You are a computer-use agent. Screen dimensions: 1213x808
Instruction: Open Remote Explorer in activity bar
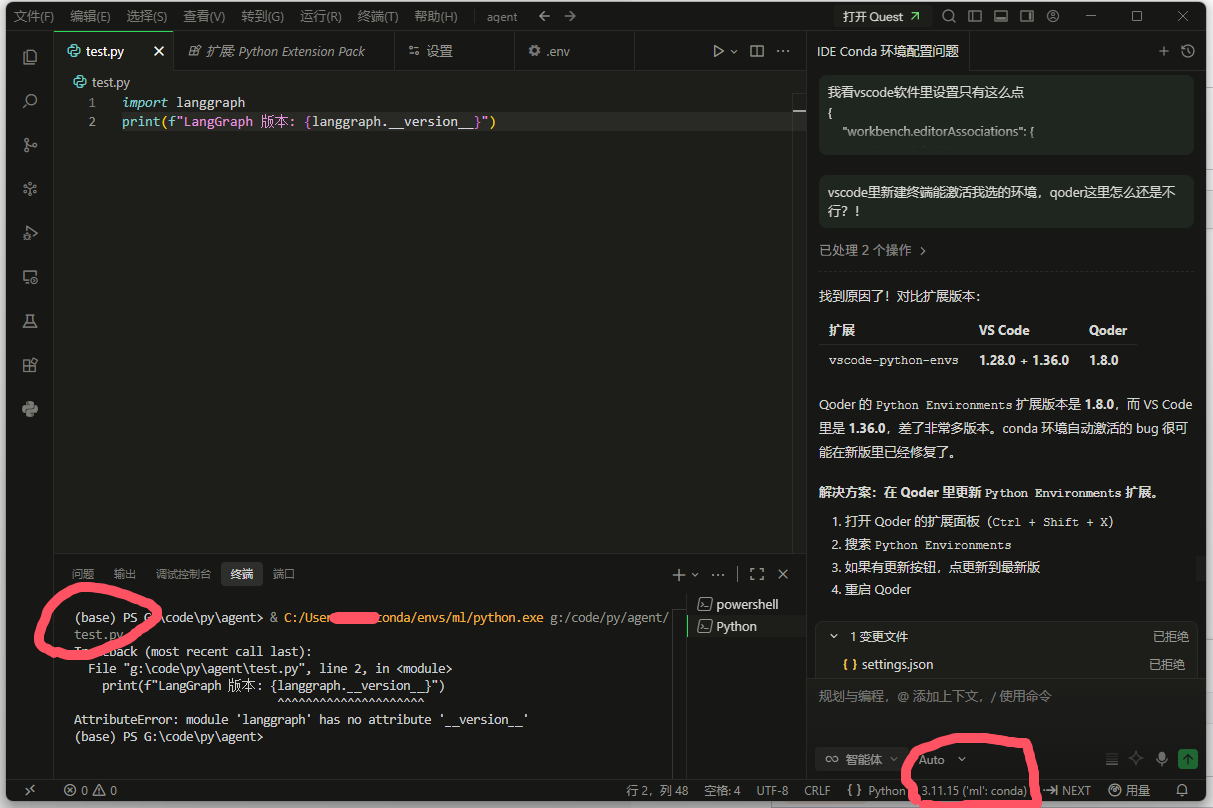point(30,277)
